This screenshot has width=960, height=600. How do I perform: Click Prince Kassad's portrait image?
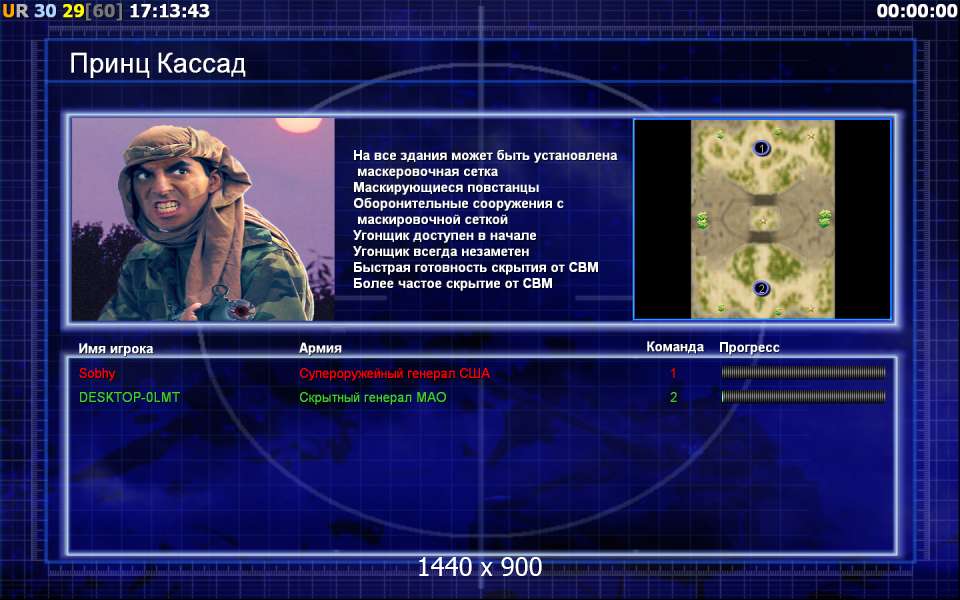[x=203, y=219]
